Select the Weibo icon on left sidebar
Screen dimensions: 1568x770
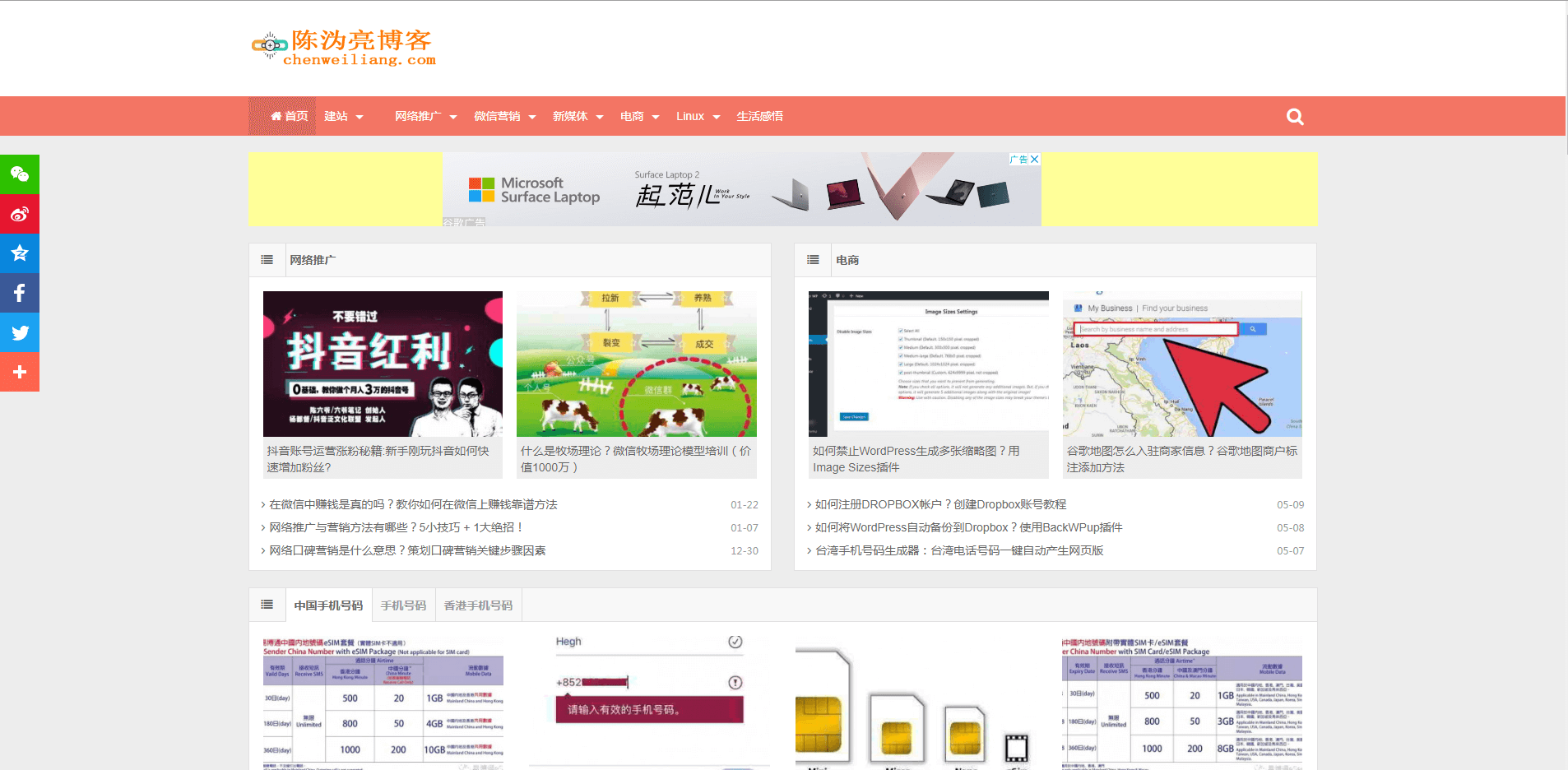(20, 214)
